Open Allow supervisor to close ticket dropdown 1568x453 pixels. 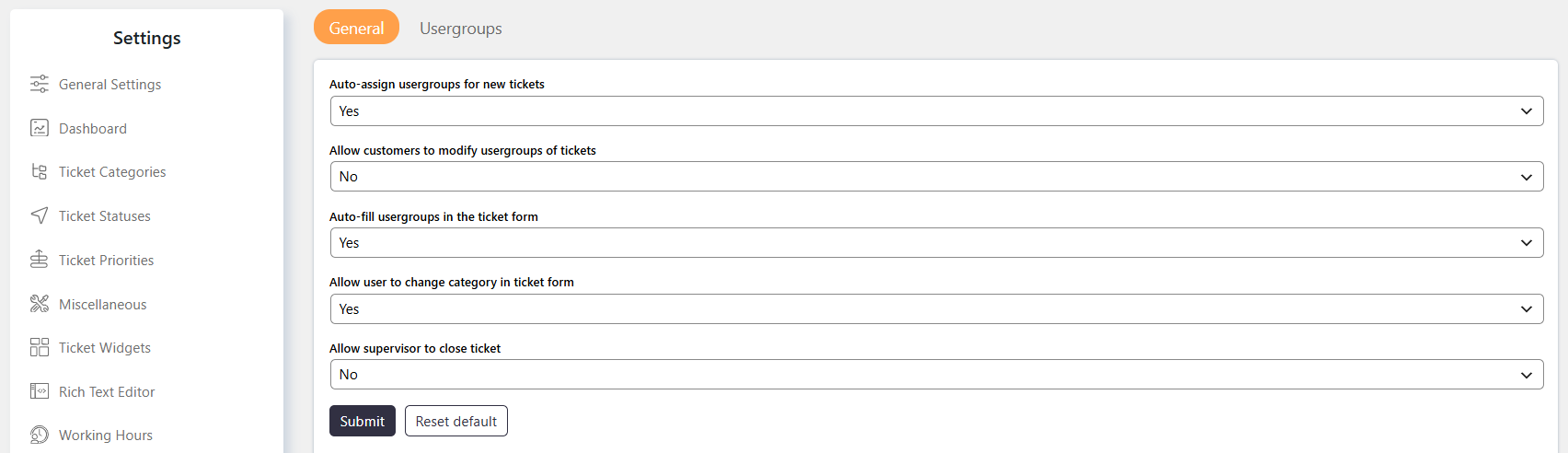937,375
